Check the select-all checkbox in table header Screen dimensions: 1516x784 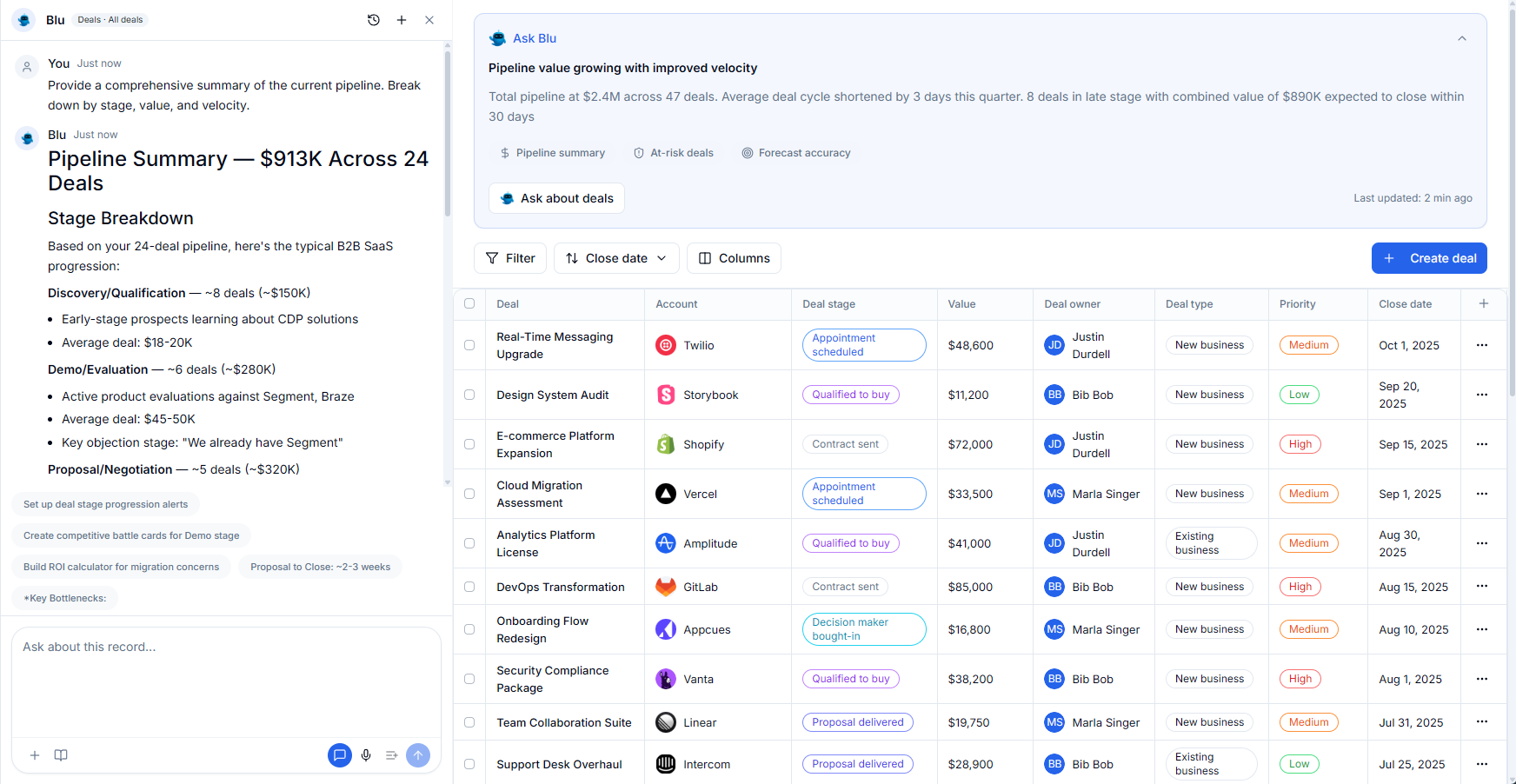tap(469, 303)
